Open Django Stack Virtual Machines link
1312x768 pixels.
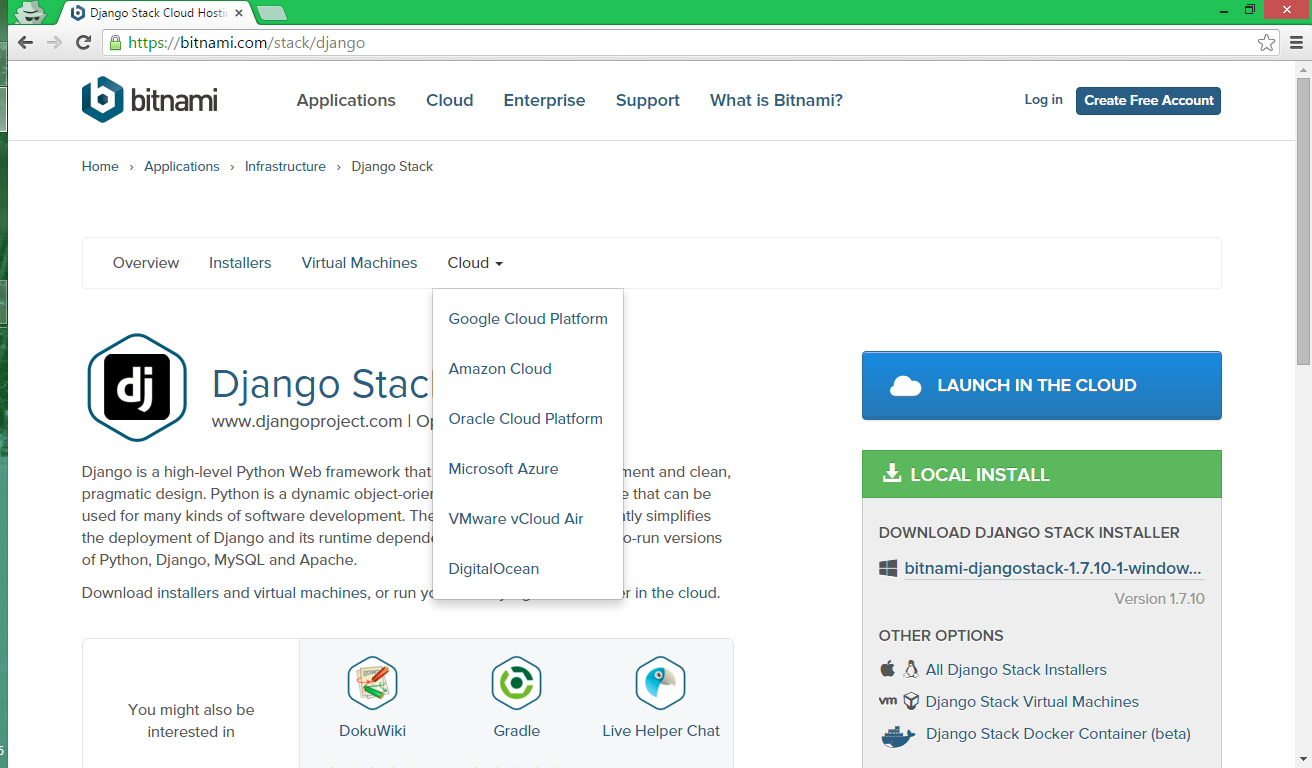[1032, 702]
